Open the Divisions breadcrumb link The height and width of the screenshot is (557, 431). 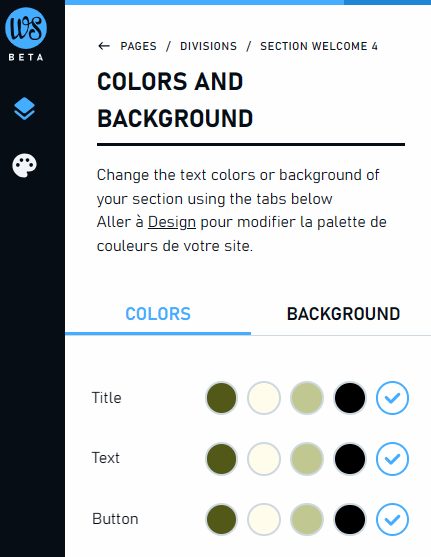pos(208,46)
